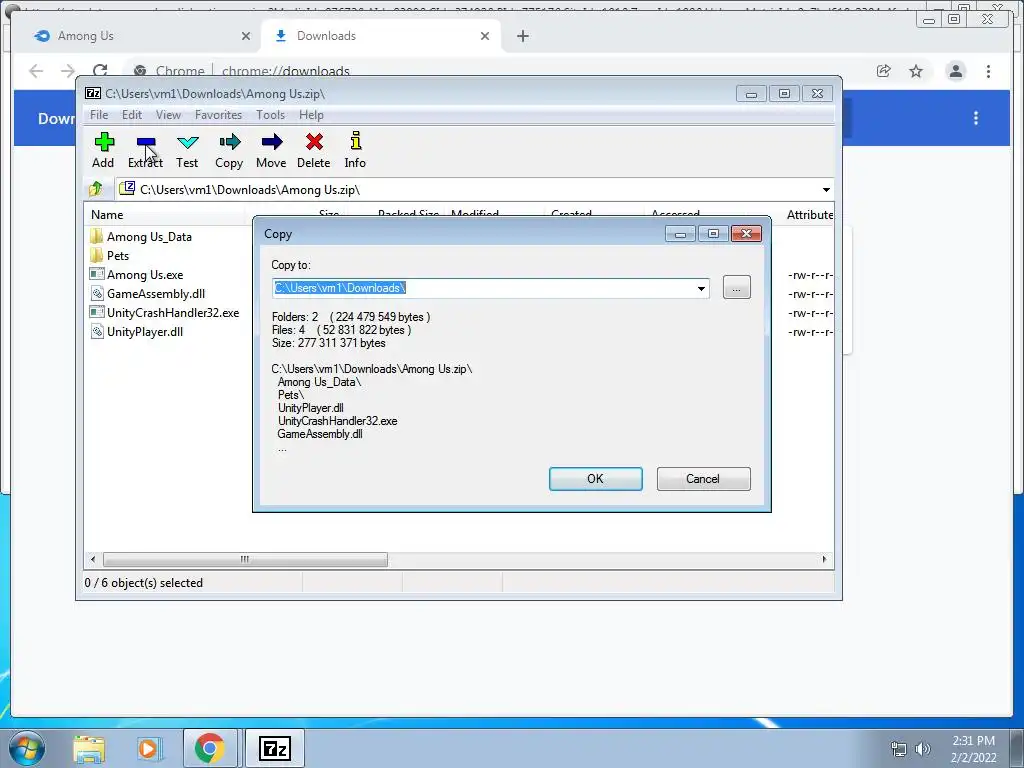Click the Extract toolbar icon
The width and height of the screenshot is (1024, 768).
click(x=145, y=151)
